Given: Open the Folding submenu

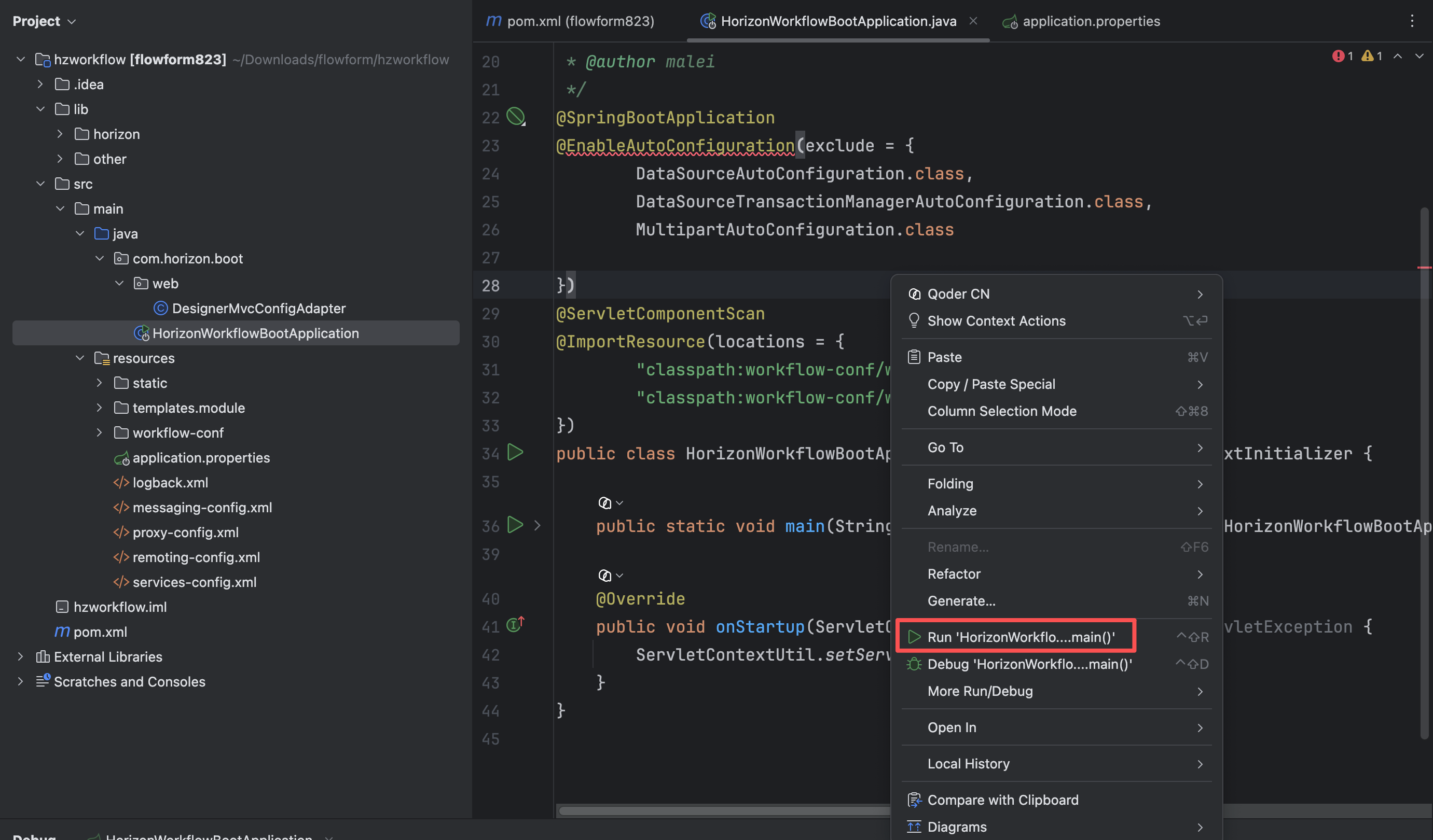Looking at the screenshot, I should [1056, 484].
